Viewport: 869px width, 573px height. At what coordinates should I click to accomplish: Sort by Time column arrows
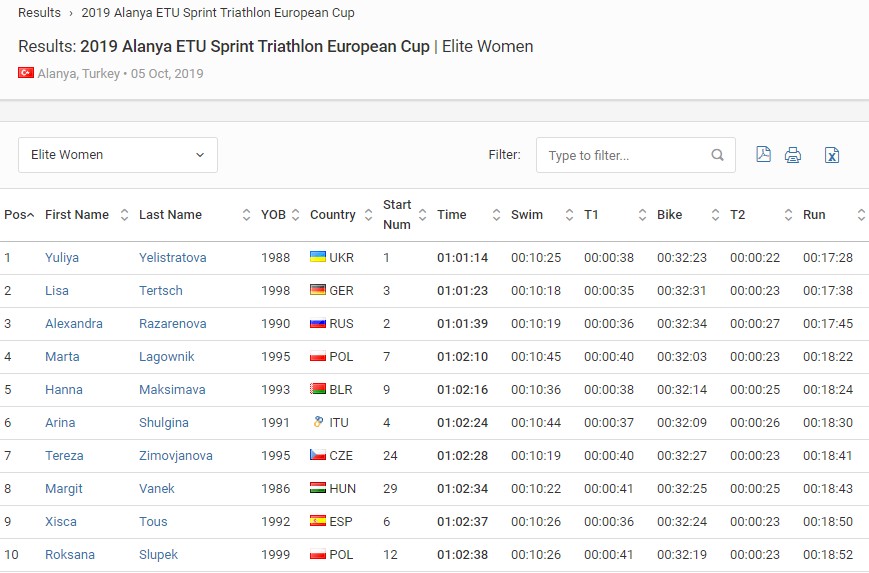[x=496, y=215]
